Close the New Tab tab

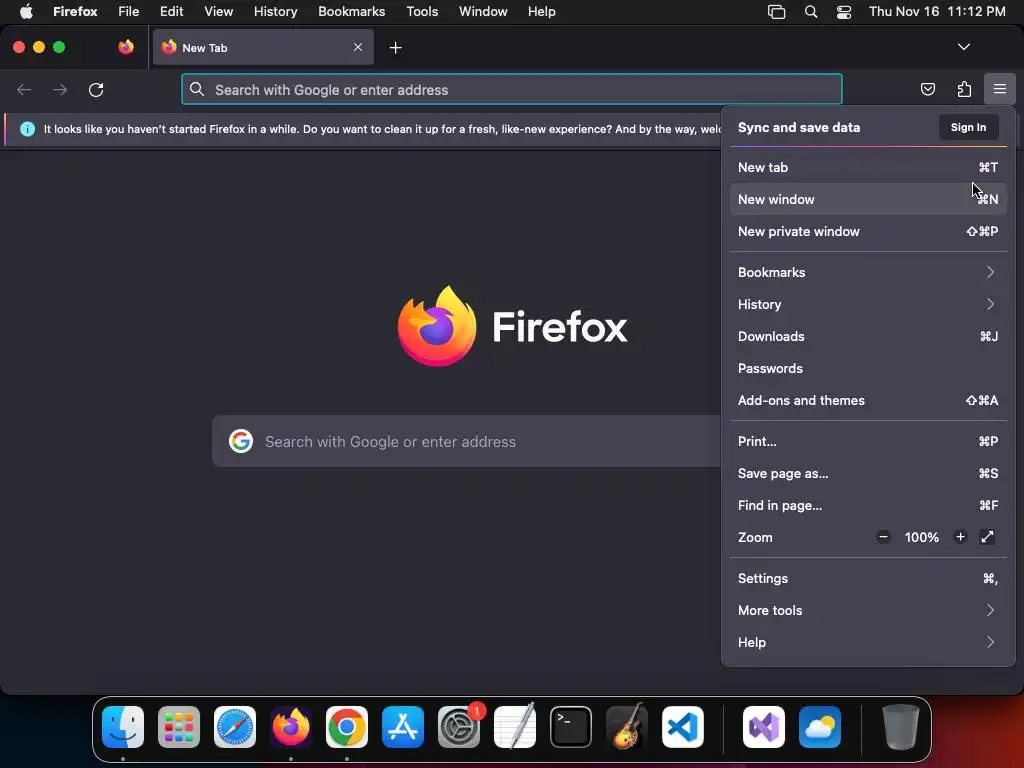(358, 47)
